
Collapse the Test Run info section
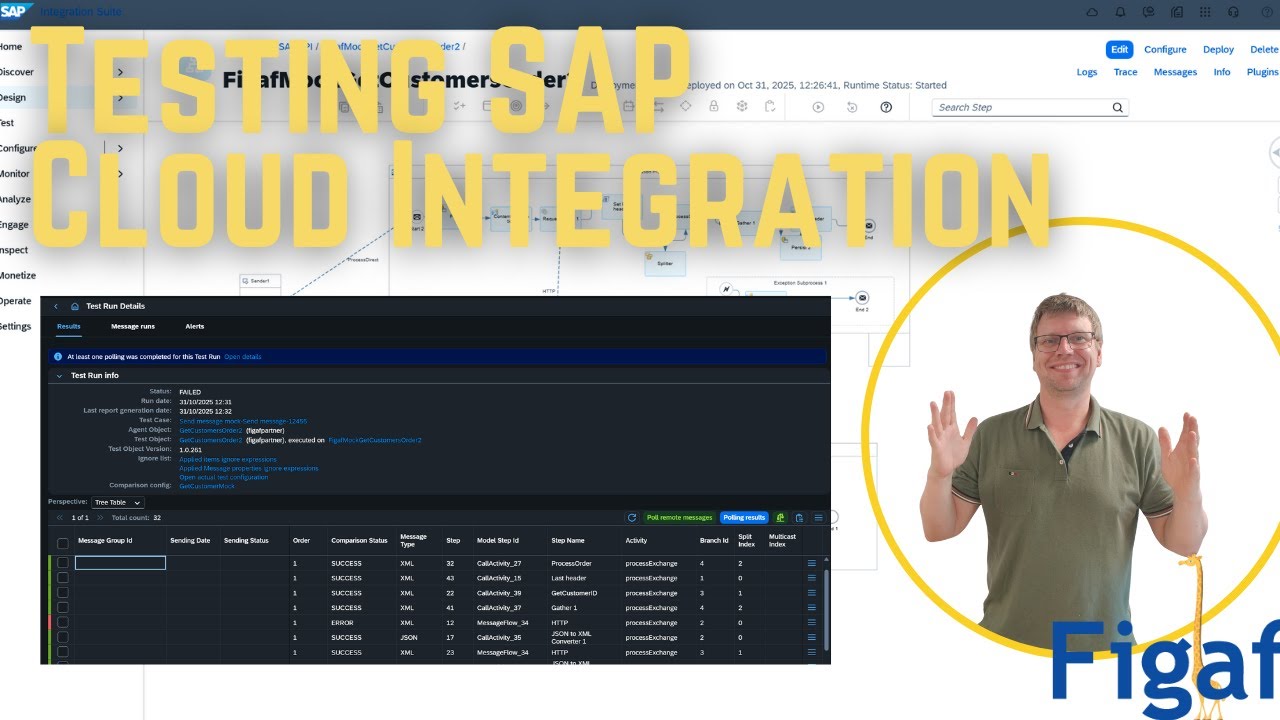[60, 376]
